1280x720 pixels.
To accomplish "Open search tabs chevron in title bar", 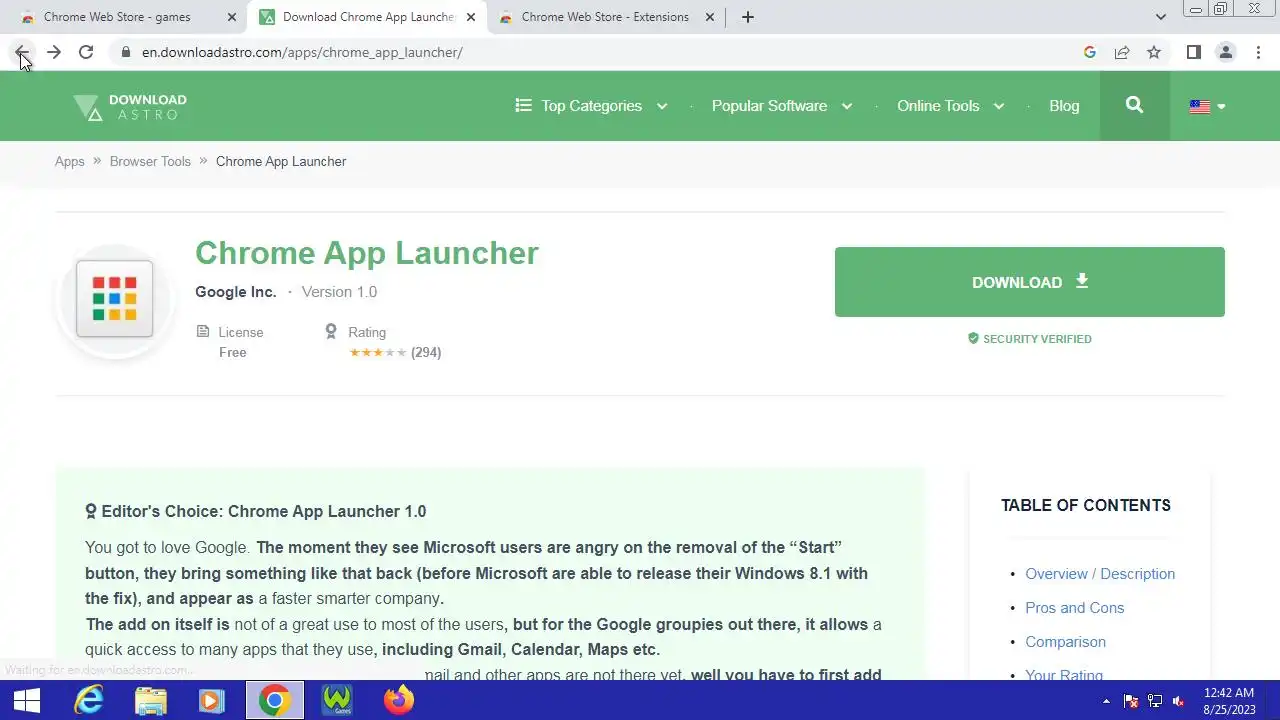I will point(1160,17).
